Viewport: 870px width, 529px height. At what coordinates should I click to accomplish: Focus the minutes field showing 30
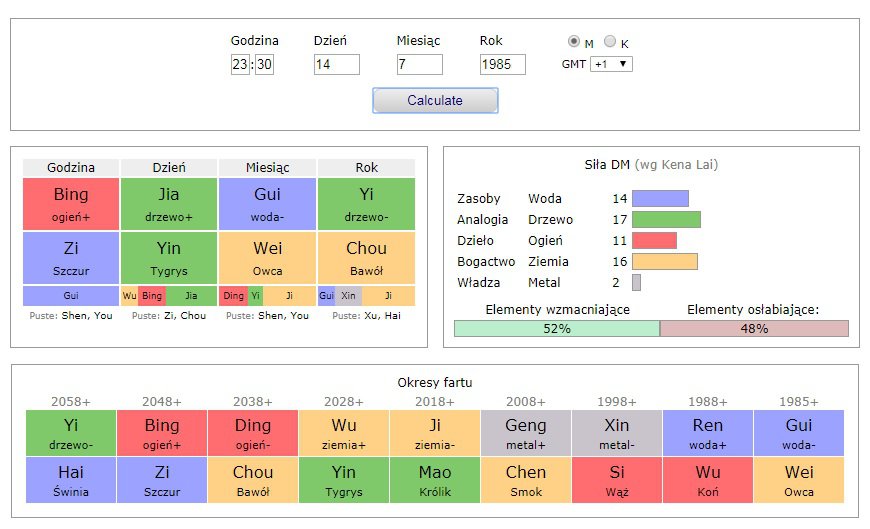(264, 64)
